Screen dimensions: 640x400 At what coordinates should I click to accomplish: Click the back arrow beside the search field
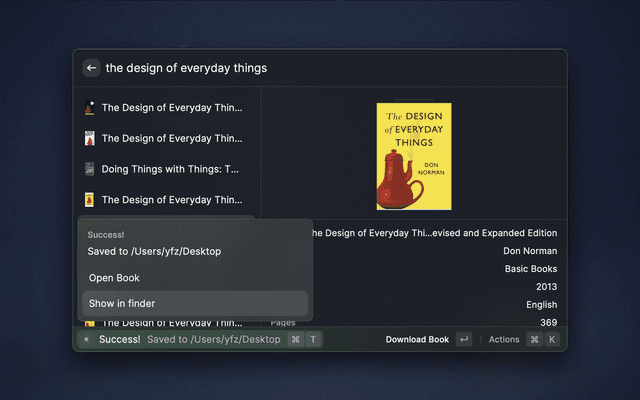coord(91,68)
